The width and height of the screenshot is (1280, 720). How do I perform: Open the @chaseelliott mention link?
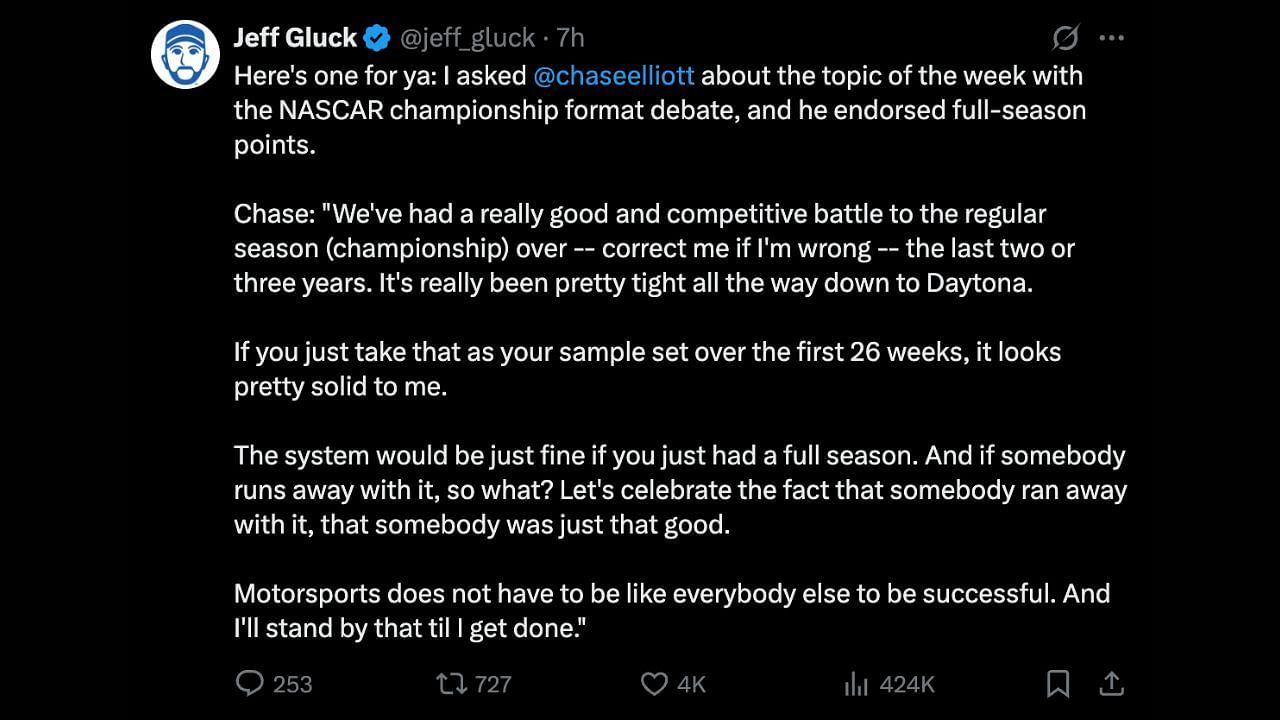[614, 76]
